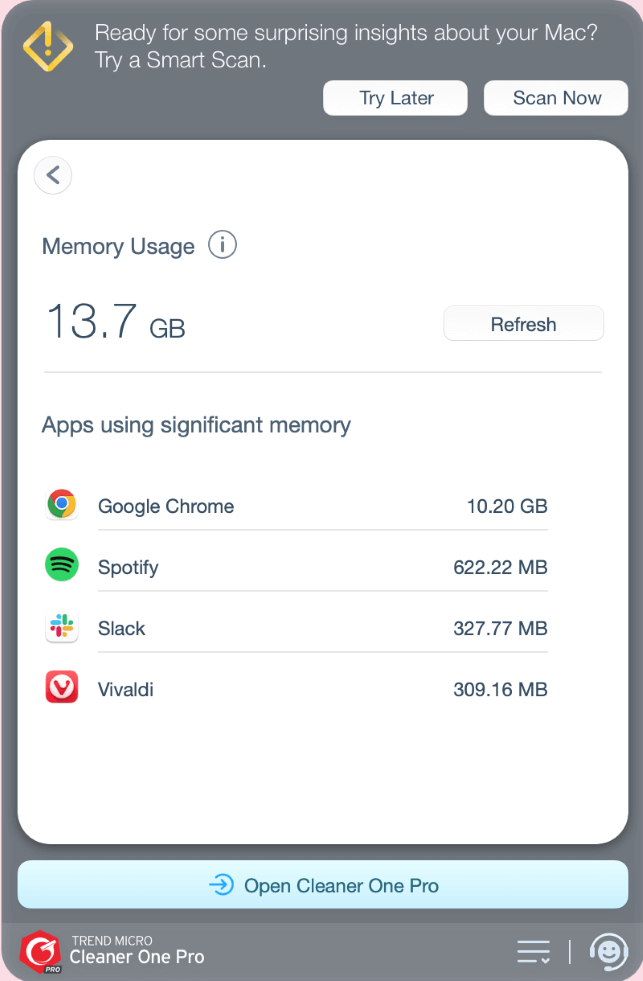The width and height of the screenshot is (643, 981).
Task: Click the 622.22 MB value
Action: point(500,567)
